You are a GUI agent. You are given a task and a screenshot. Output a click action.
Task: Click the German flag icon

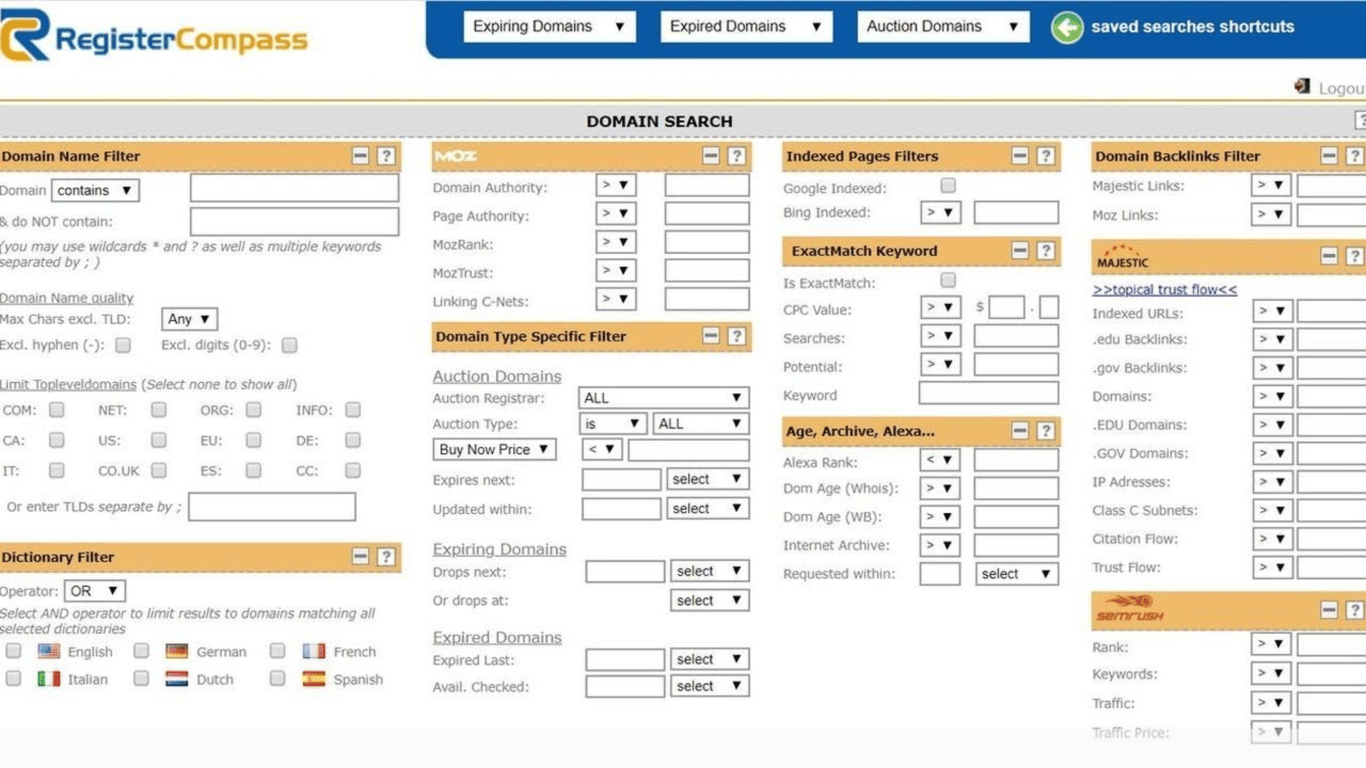(x=177, y=651)
